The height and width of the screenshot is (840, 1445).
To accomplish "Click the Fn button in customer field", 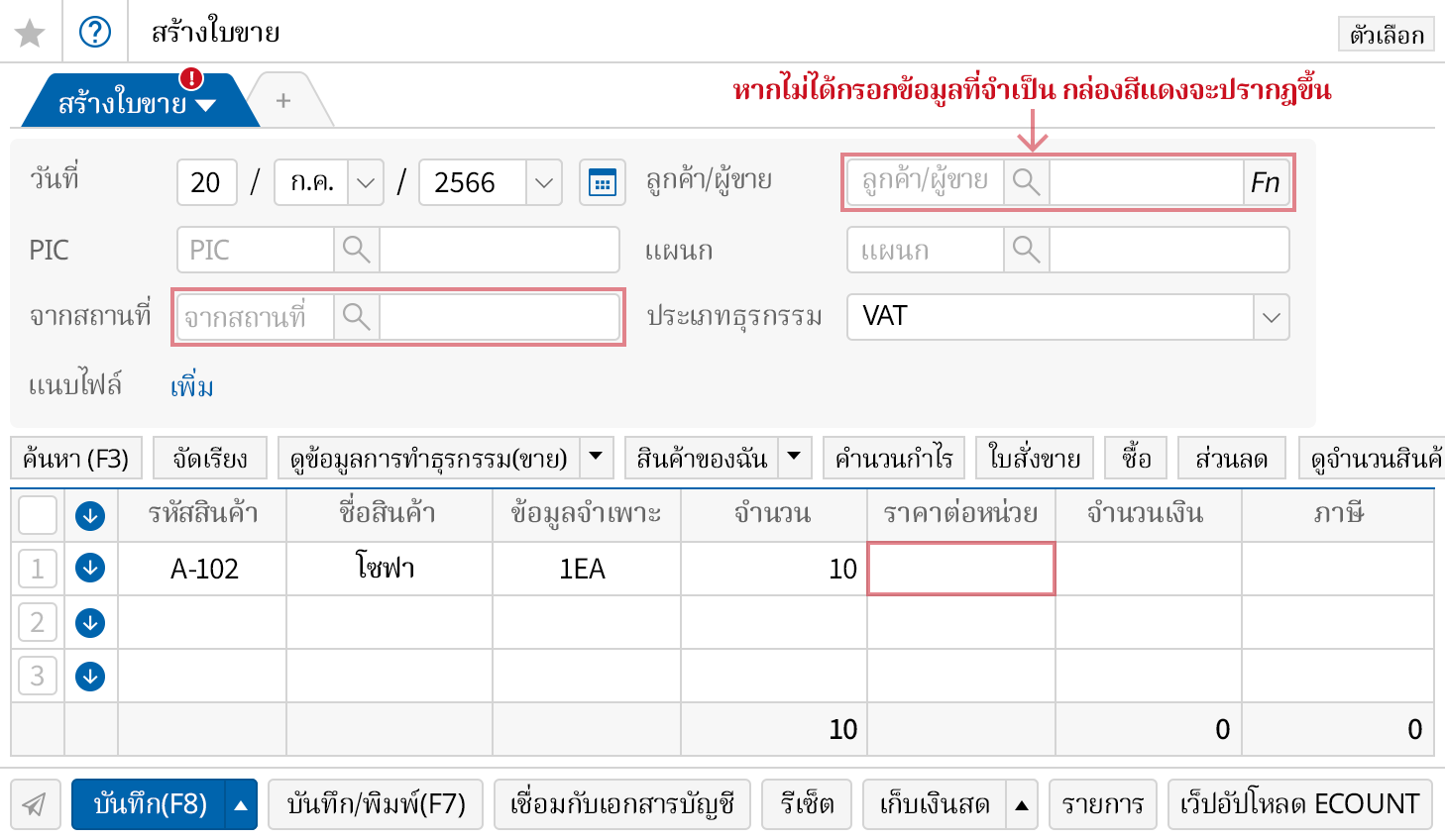I will [x=1265, y=182].
